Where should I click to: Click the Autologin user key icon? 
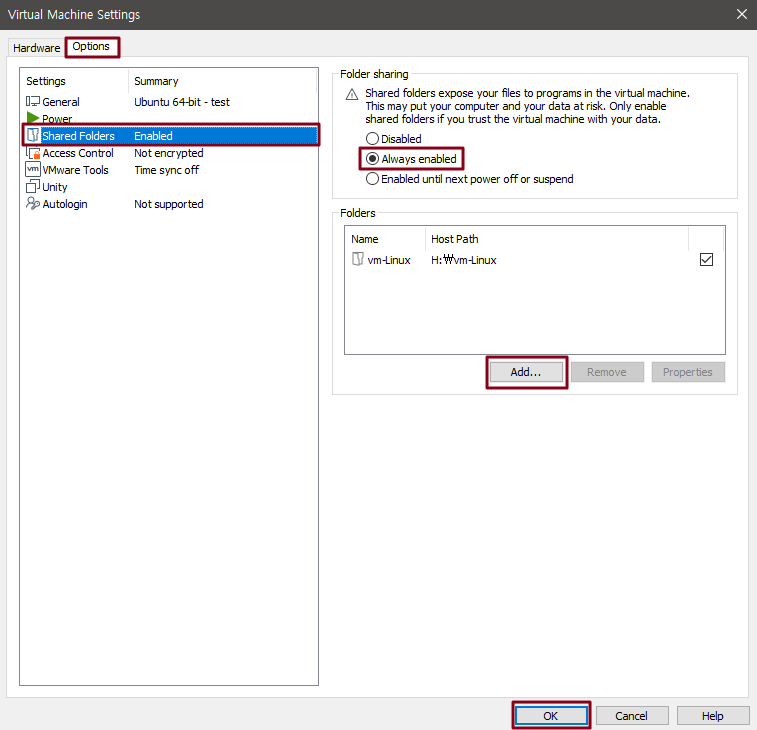tap(33, 203)
